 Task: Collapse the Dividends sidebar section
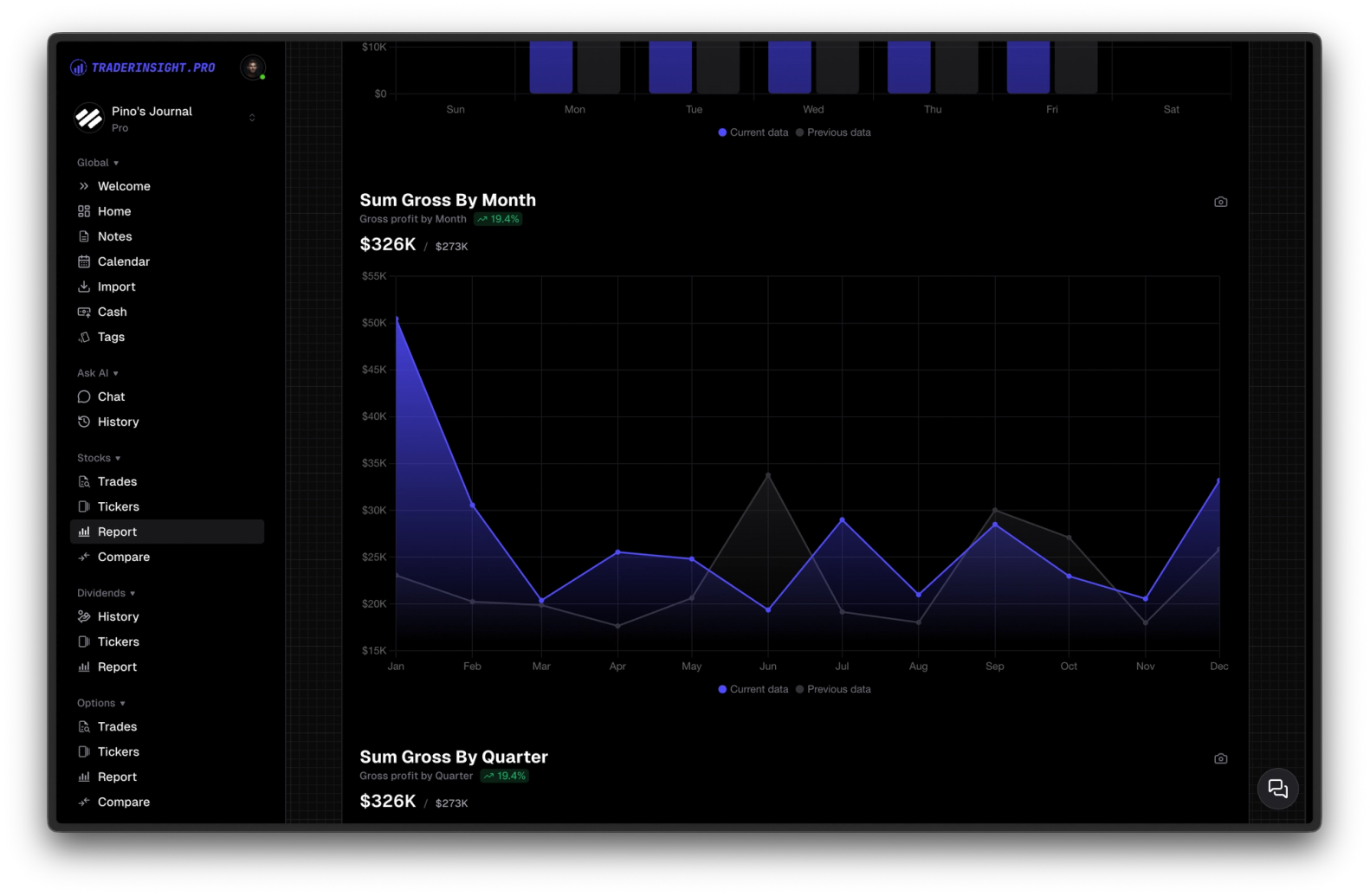[x=107, y=593]
